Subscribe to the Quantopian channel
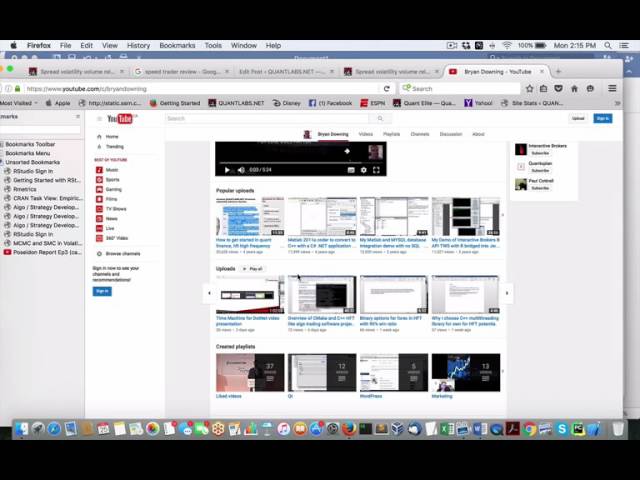The image size is (640, 480). pyautogui.click(x=540, y=171)
